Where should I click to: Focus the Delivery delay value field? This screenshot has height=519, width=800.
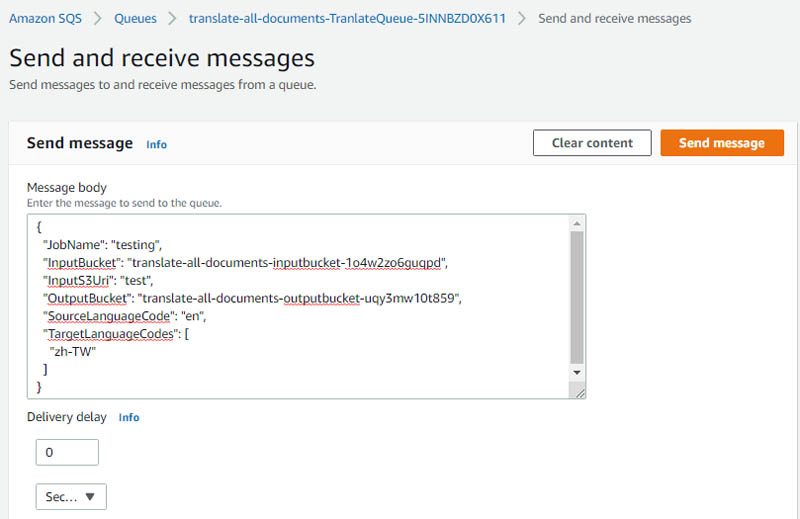[x=67, y=452]
